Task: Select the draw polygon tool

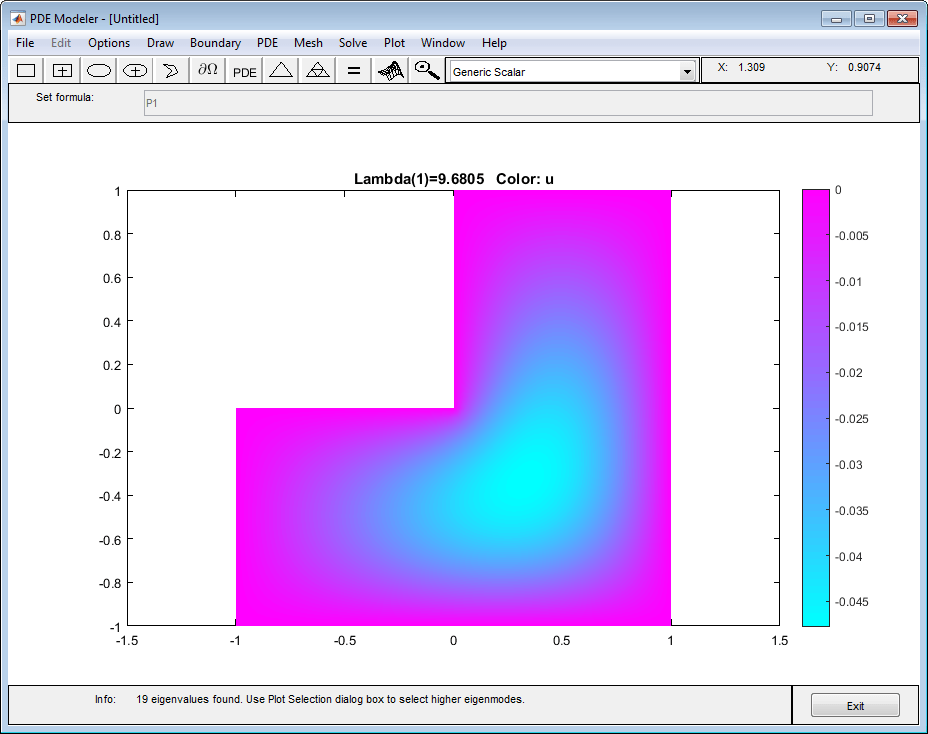Action: click(x=171, y=70)
